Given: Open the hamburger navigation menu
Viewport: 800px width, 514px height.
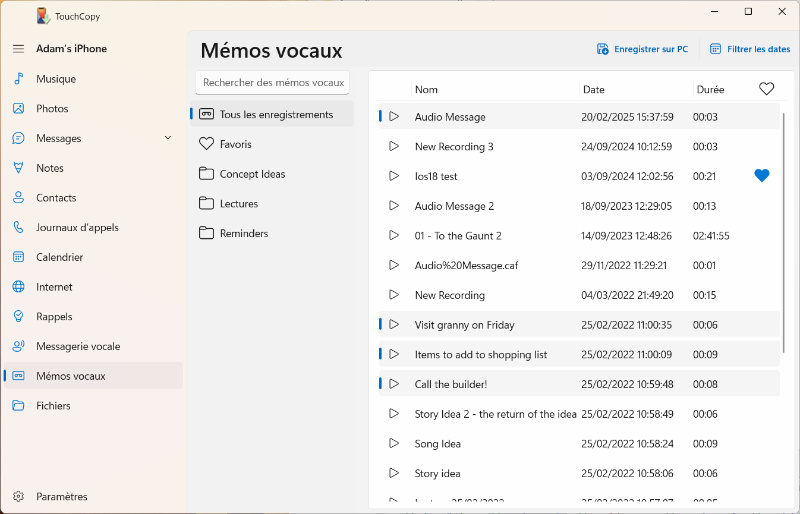Looking at the screenshot, I should [x=18, y=49].
